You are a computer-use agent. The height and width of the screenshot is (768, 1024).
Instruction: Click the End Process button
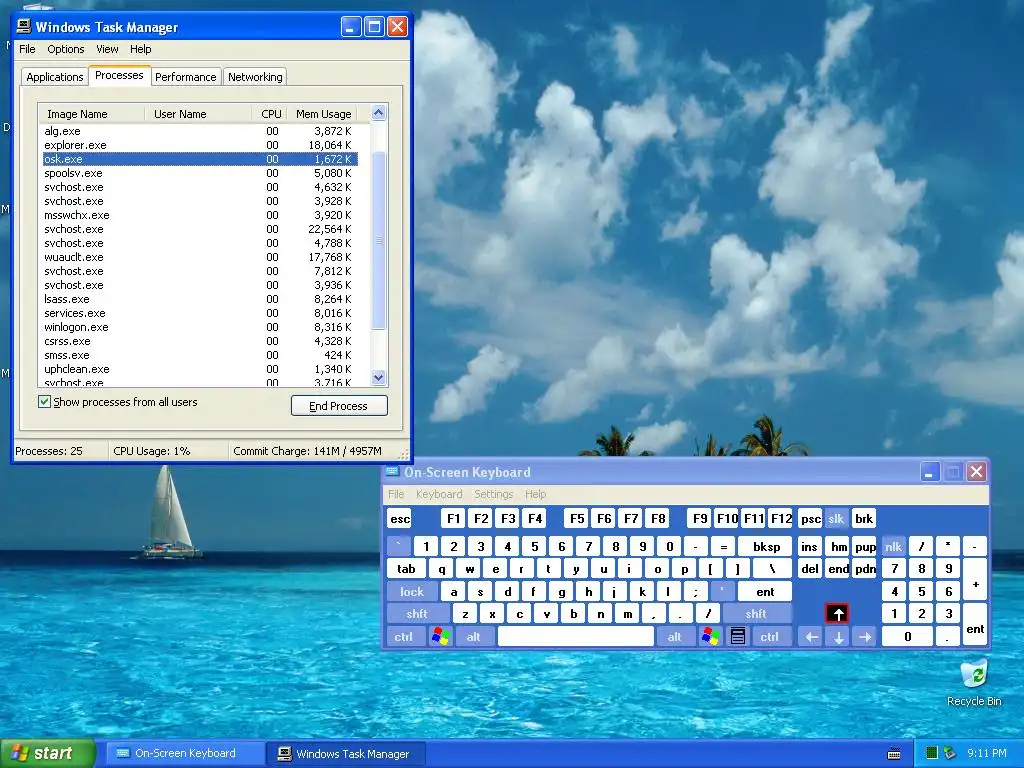[x=339, y=406]
